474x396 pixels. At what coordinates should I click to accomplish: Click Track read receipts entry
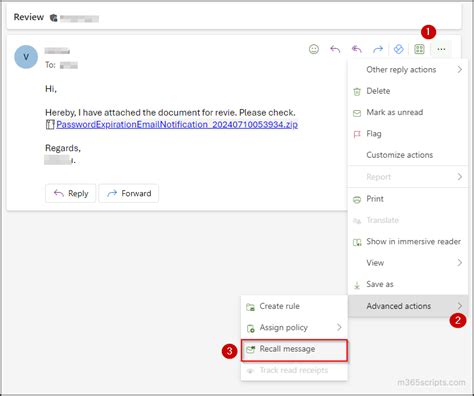click(x=294, y=370)
